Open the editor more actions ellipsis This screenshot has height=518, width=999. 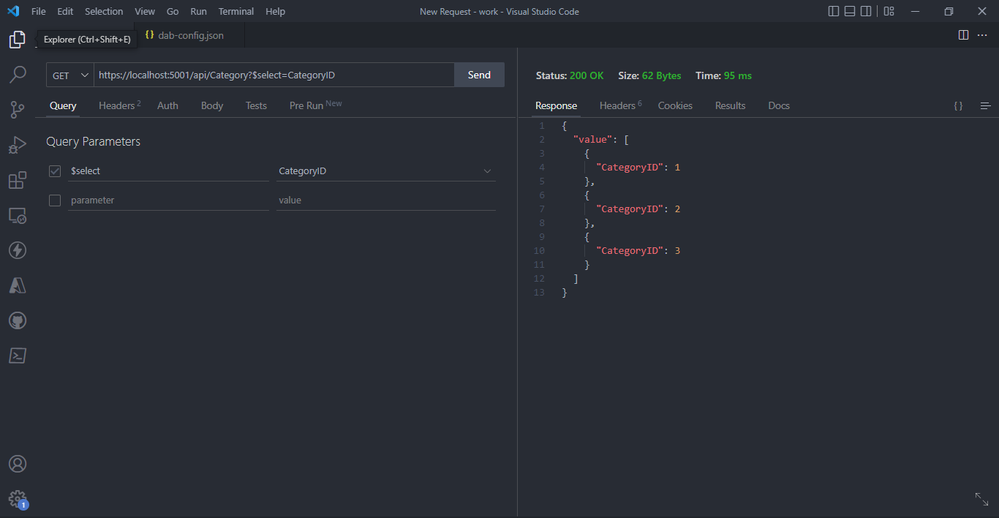tap(982, 35)
